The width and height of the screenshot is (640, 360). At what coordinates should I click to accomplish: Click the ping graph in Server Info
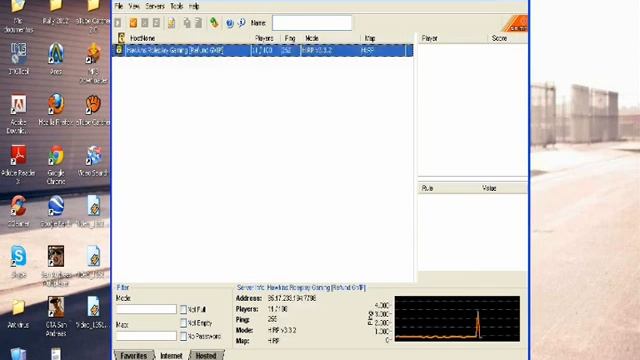(457, 319)
